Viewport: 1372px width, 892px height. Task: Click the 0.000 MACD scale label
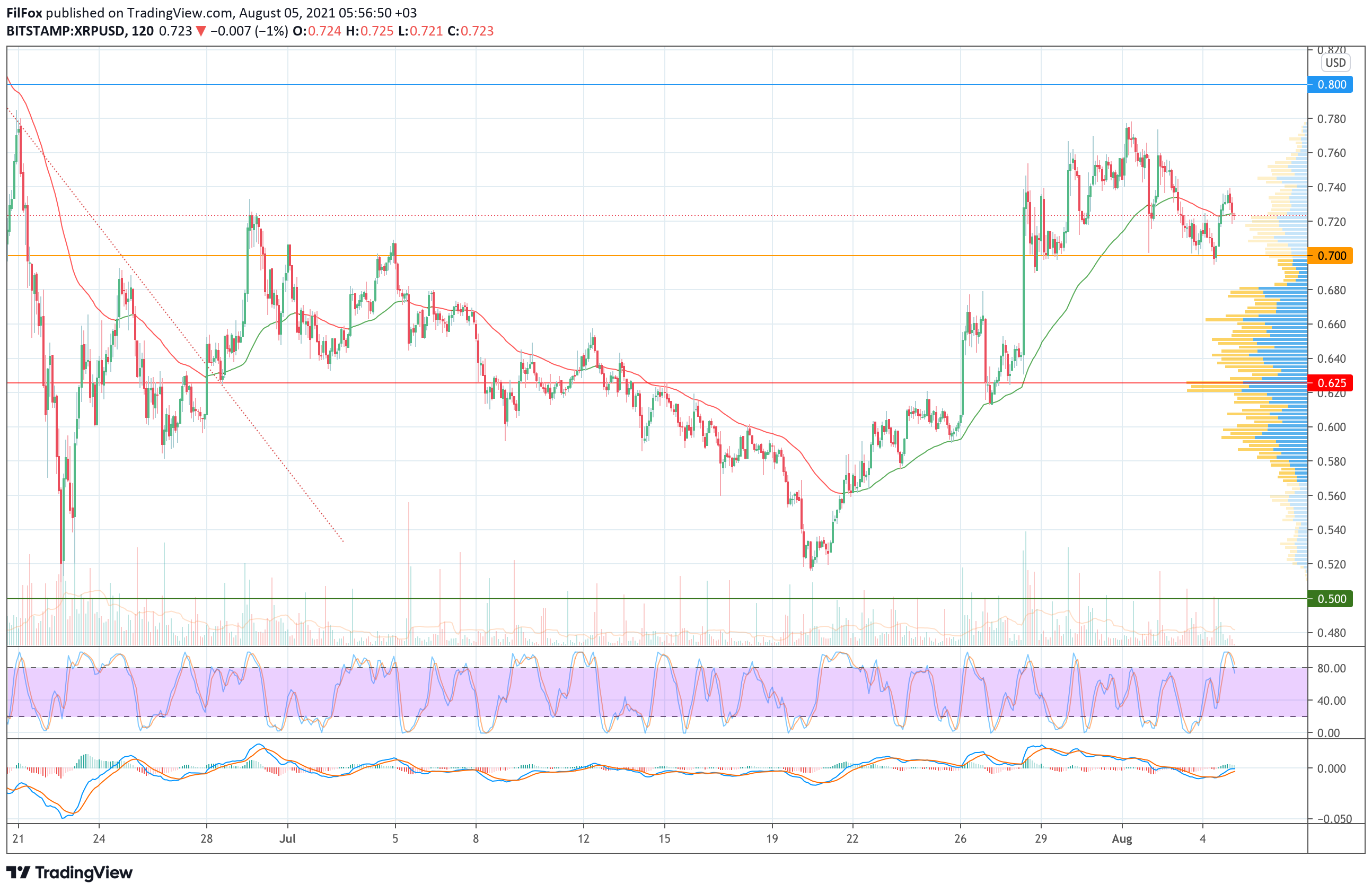(x=1331, y=768)
